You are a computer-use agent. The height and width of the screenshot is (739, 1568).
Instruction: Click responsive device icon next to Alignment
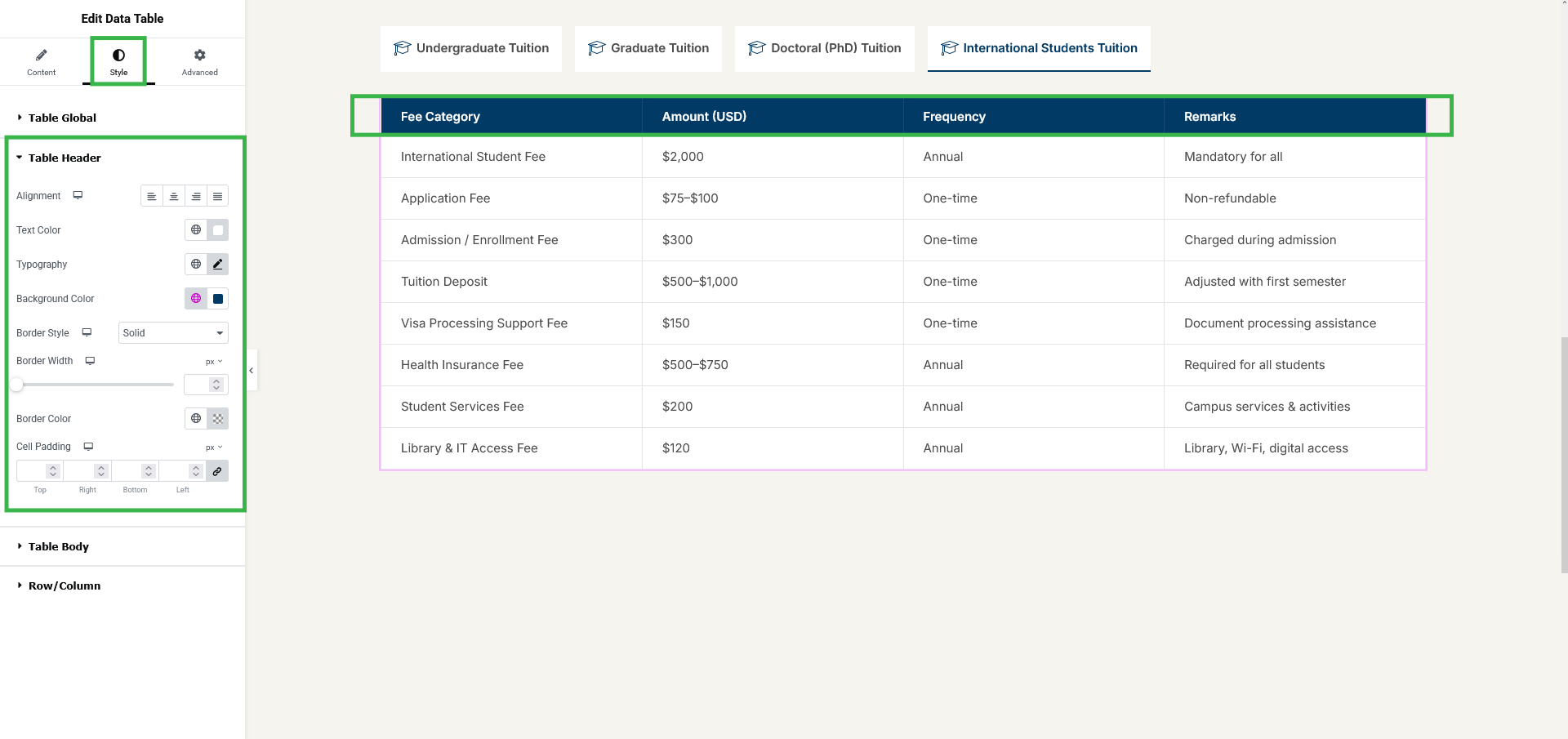(78, 196)
